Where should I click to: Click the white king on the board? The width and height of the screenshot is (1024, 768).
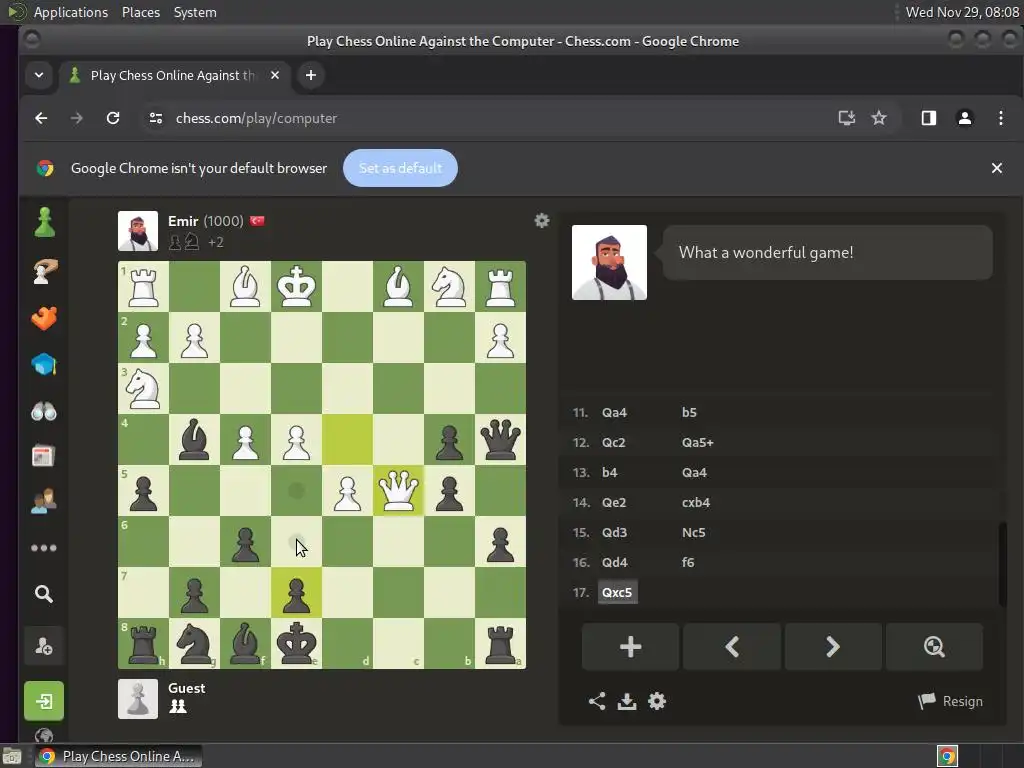(296, 286)
